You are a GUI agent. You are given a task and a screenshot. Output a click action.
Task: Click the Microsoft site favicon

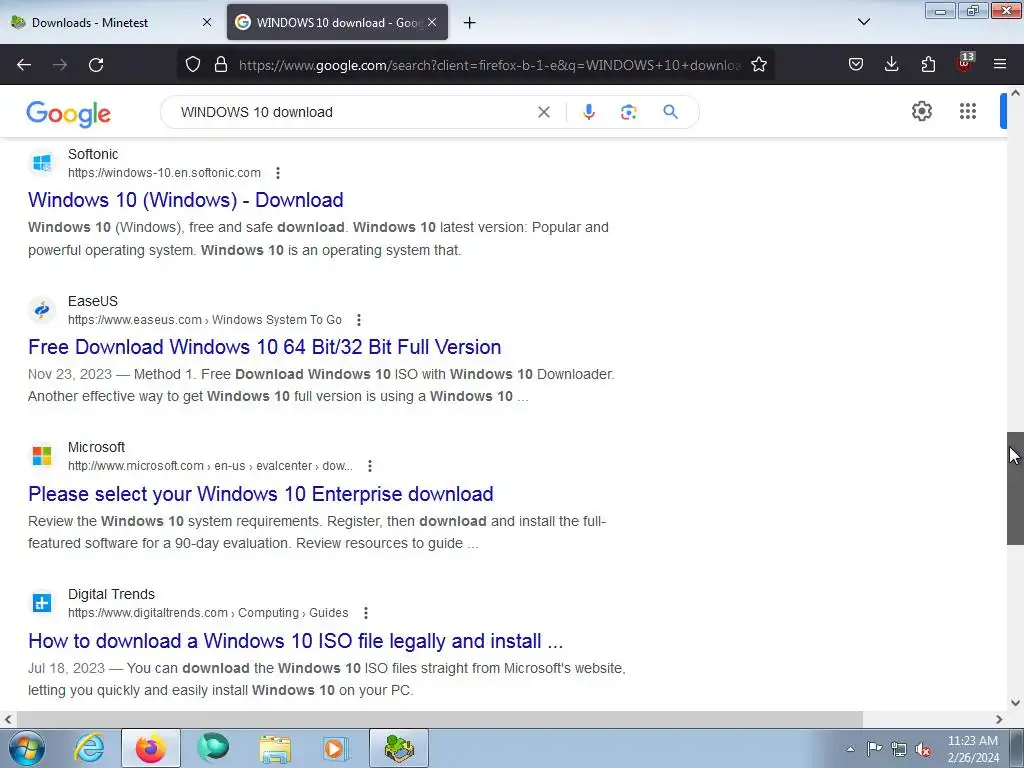click(42, 456)
